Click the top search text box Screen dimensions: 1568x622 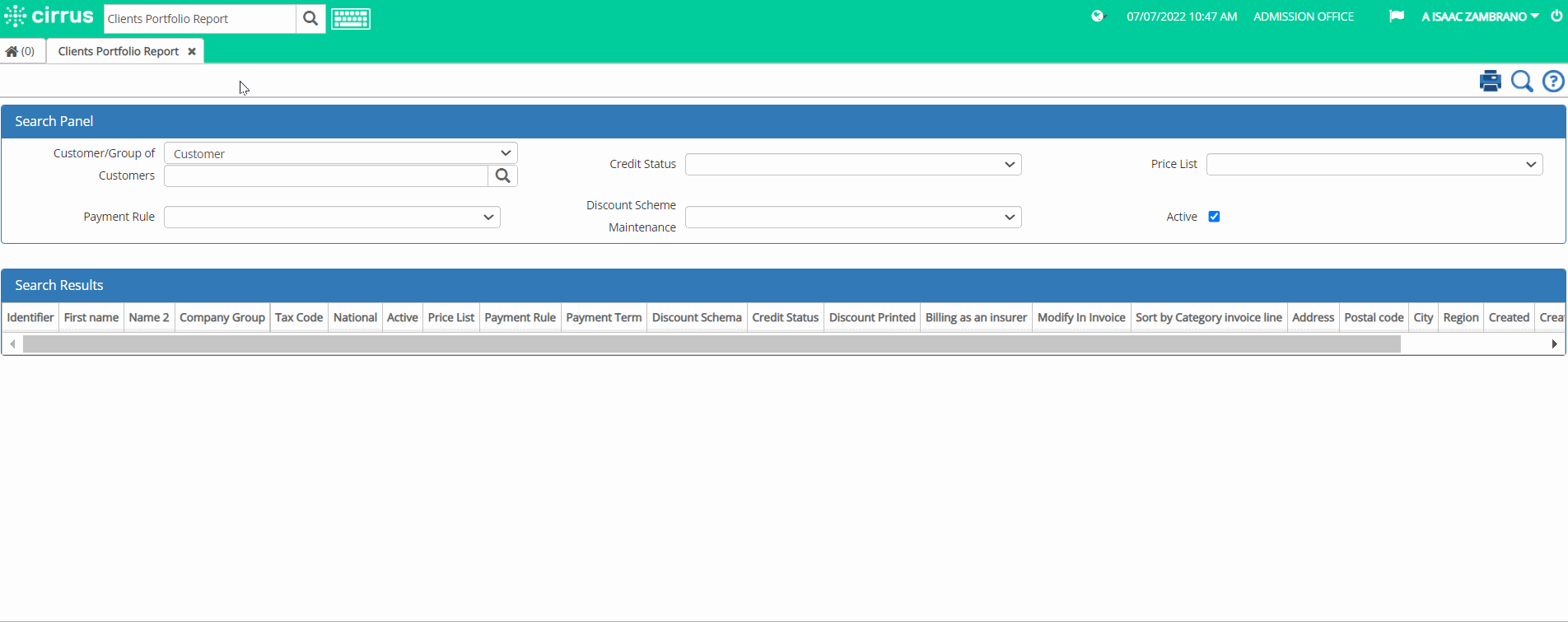point(200,19)
